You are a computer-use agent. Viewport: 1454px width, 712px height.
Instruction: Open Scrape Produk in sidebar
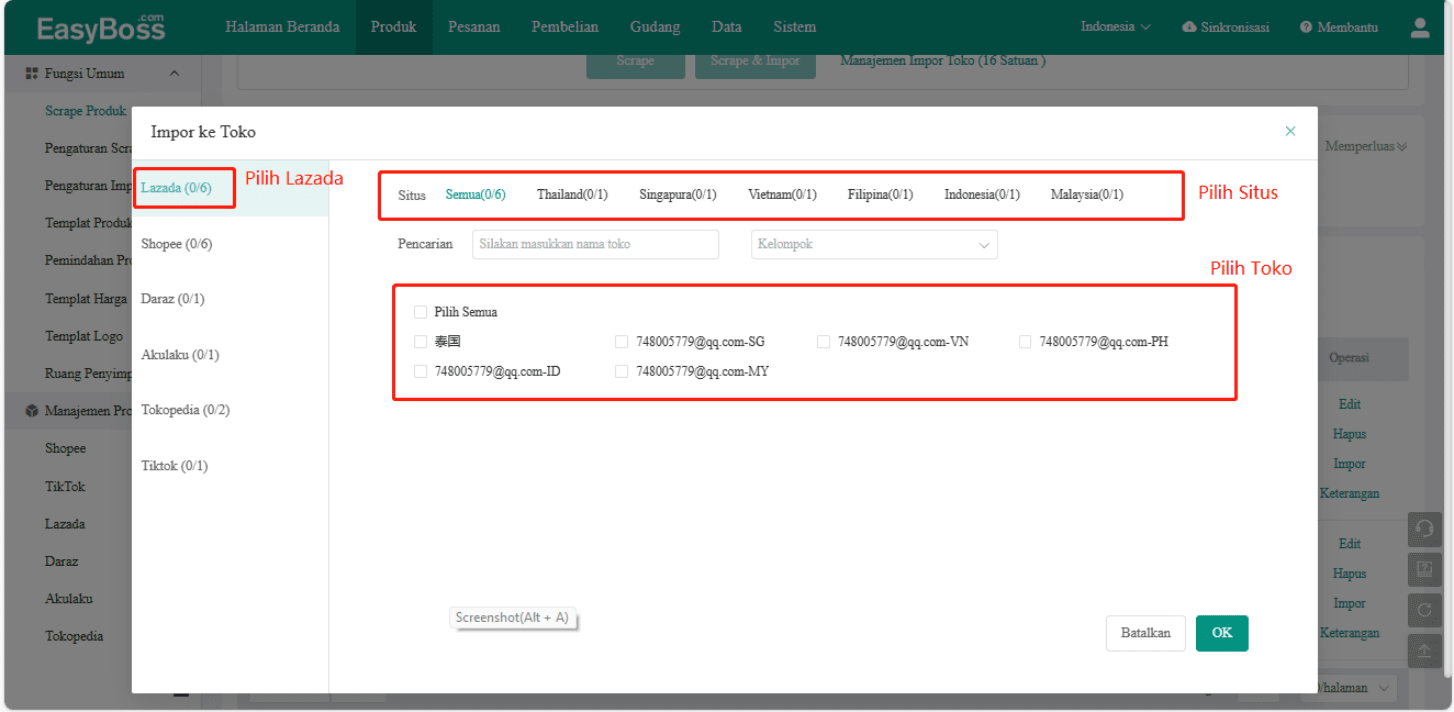(x=86, y=111)
